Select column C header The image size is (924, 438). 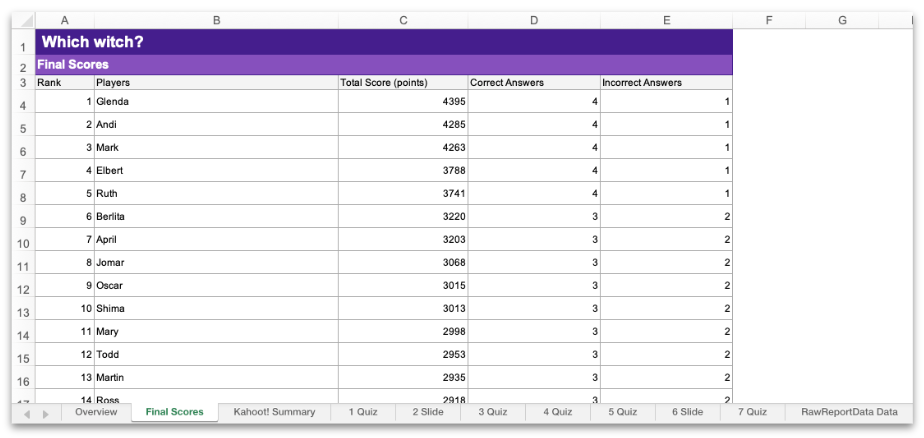coord(403,20)
